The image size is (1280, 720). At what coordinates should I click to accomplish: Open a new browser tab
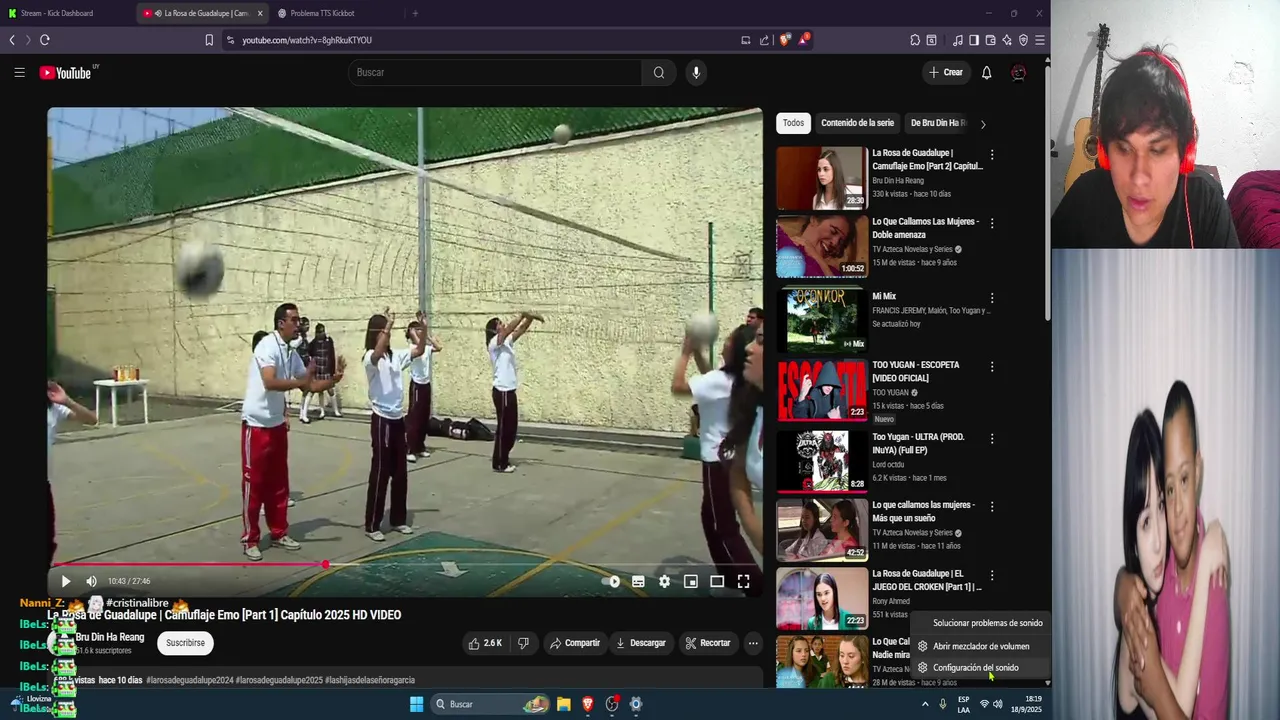coord(415,13)
